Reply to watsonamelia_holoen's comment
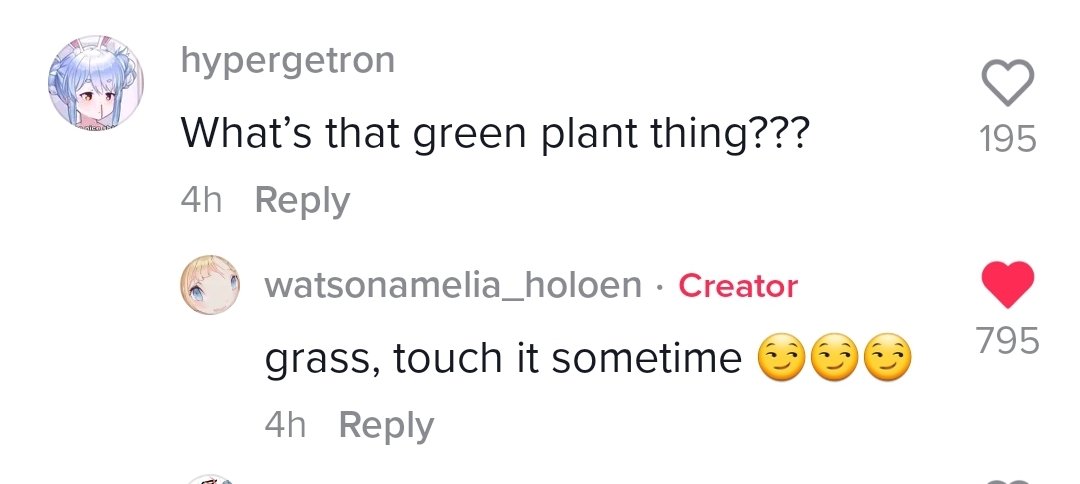The image size is (1080, 484). (x=386, y=426)
